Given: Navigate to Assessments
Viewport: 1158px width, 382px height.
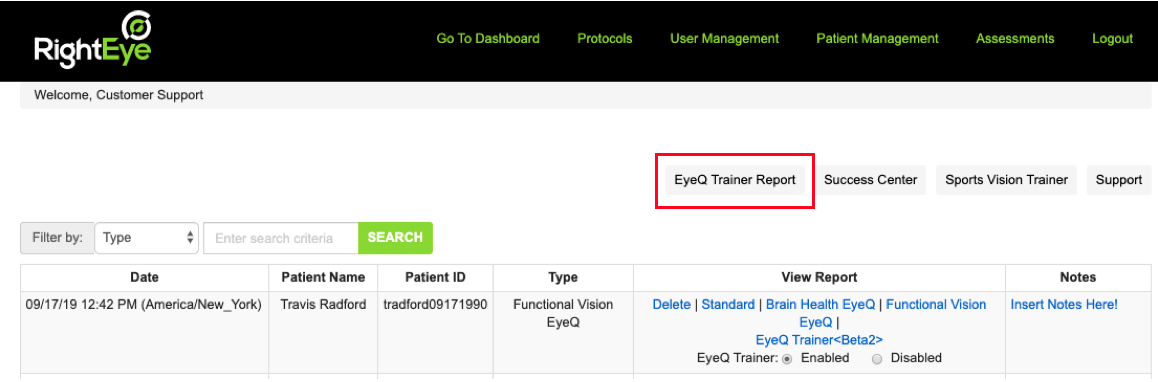Looking at the screenshot, I should tap(1015, 38).
